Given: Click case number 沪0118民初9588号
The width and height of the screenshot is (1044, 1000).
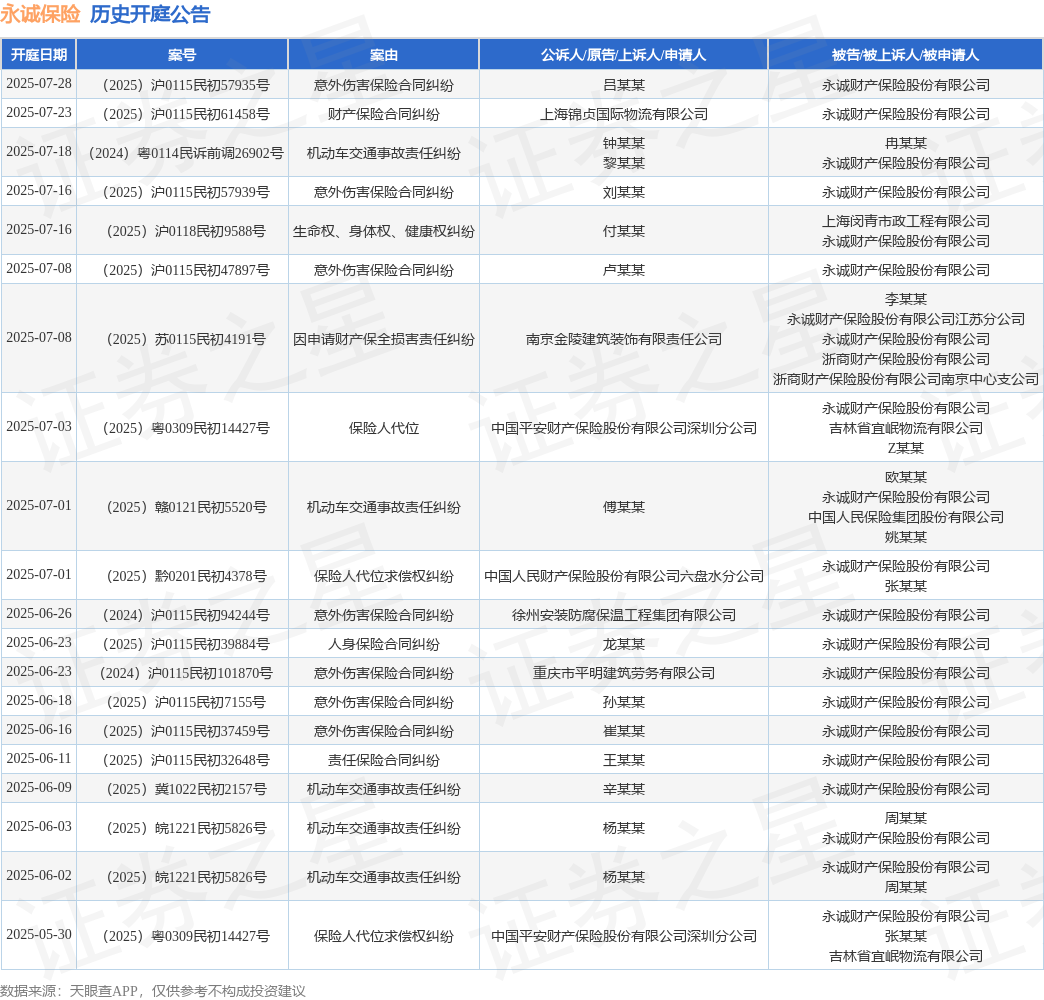Looking at the screenshot, I should pos(186,231).
